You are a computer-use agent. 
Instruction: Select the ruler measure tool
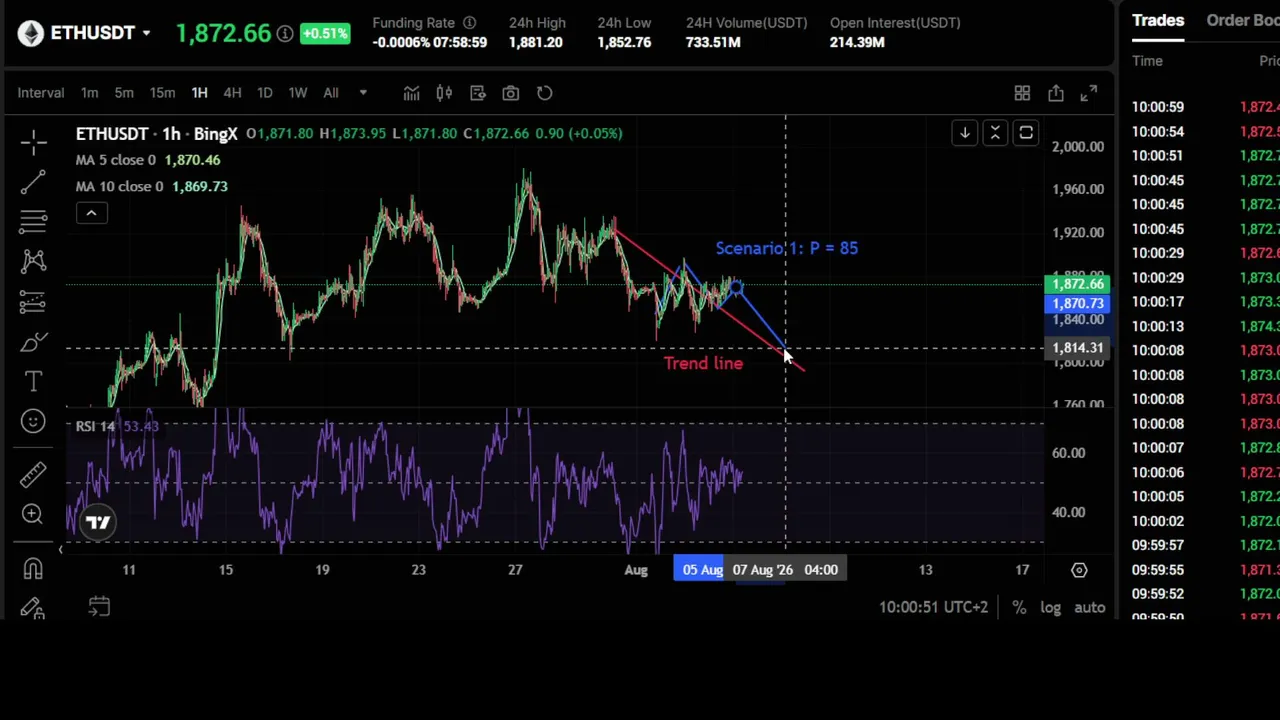click(33, 473)
